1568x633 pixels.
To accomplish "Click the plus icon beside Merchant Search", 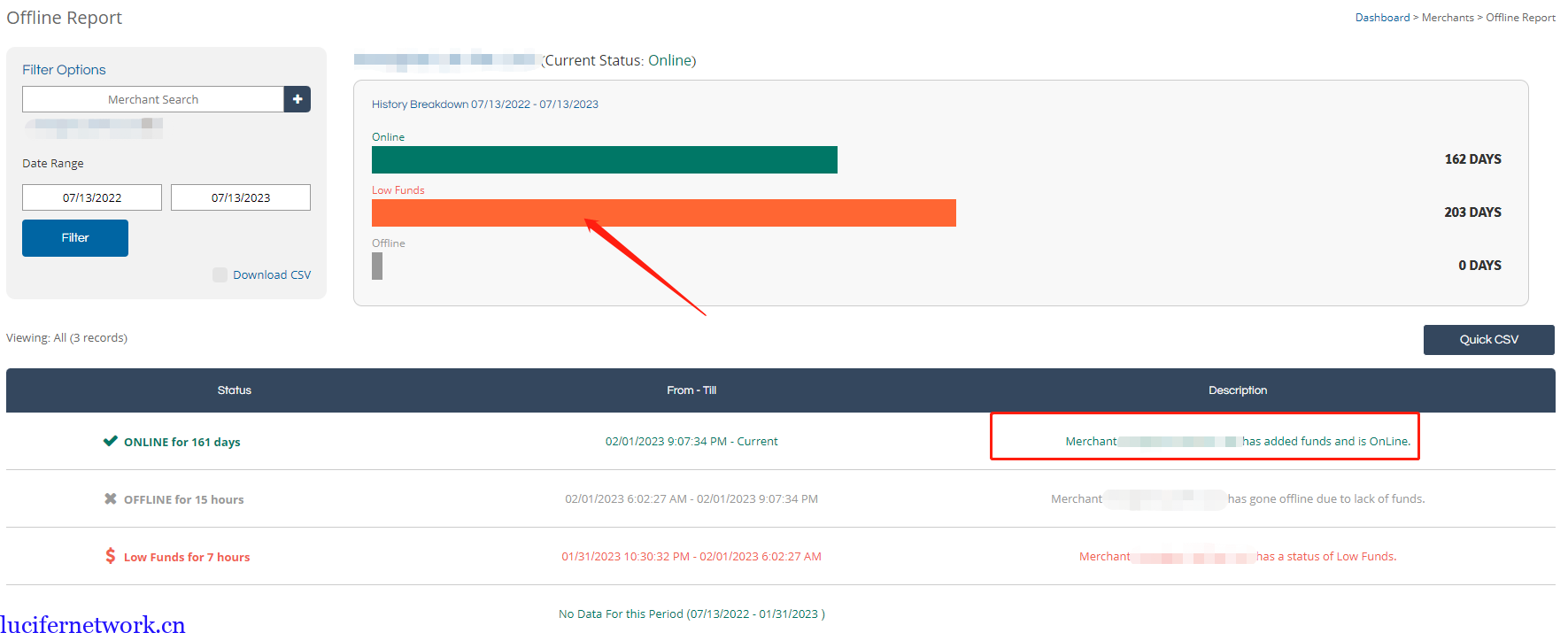I will pyautogui.click(x=297, y=99).
